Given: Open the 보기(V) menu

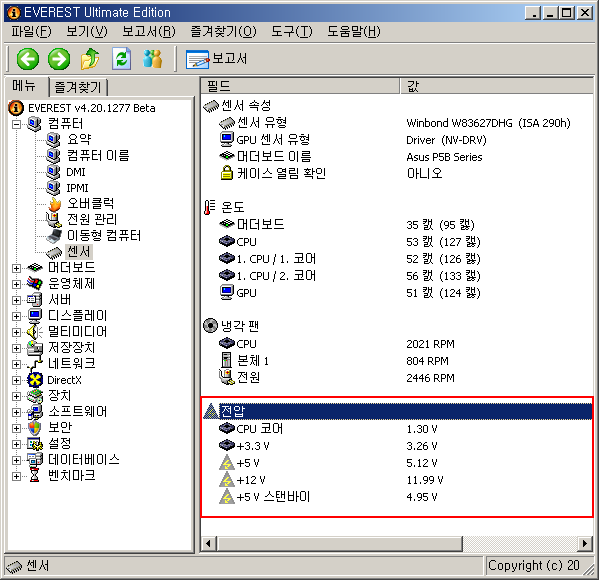Looking at the screenshot, I should pyautogui.click(x=87, y=32).
